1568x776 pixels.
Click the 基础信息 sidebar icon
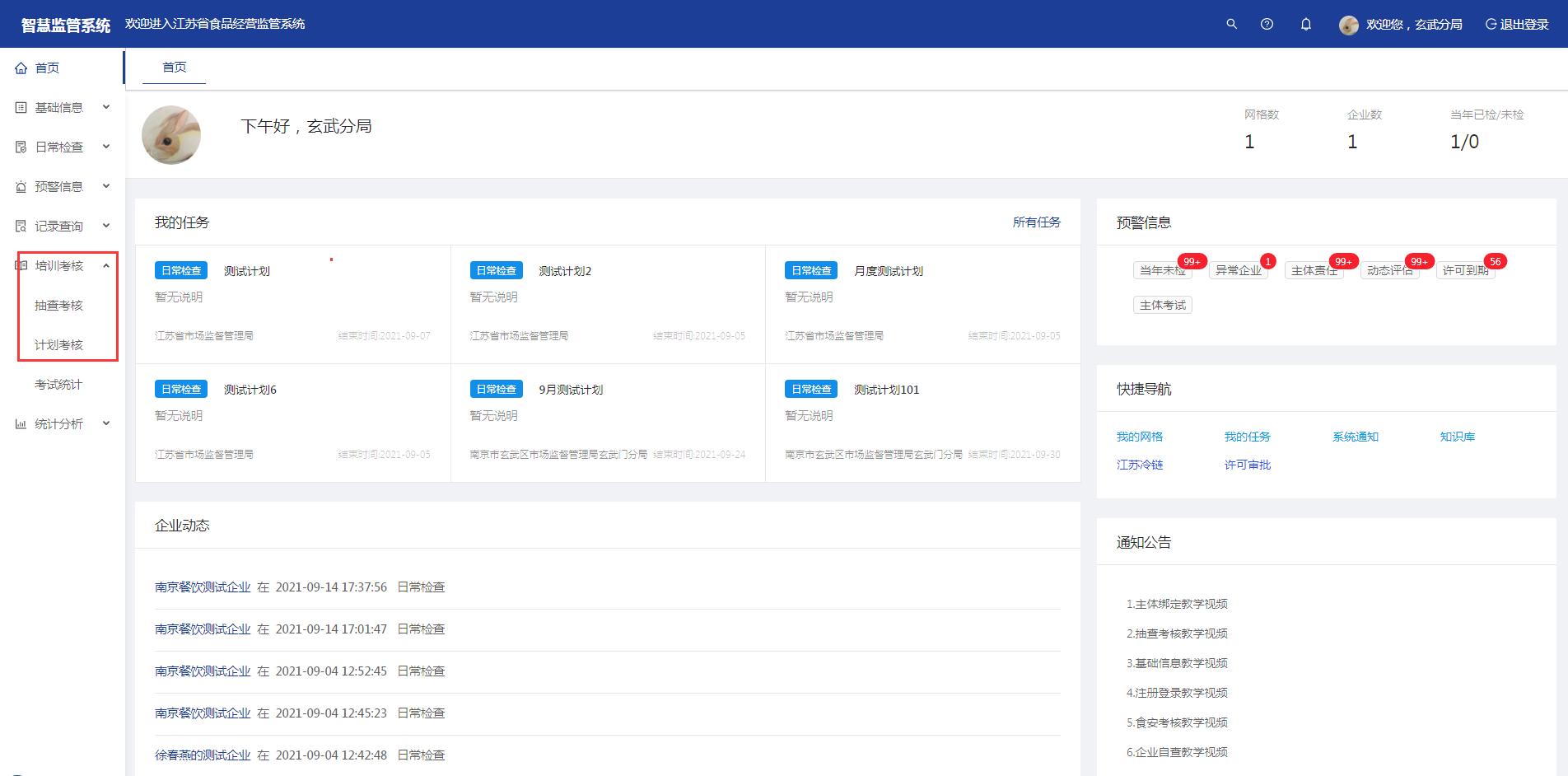21,108
